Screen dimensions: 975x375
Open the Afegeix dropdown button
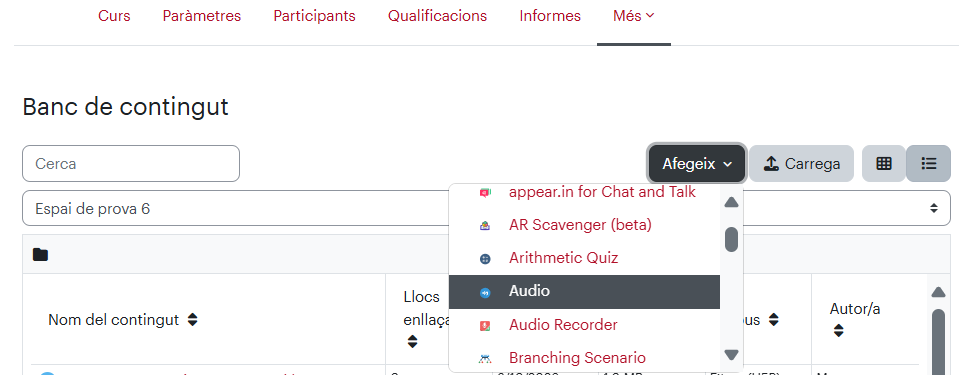697,164
